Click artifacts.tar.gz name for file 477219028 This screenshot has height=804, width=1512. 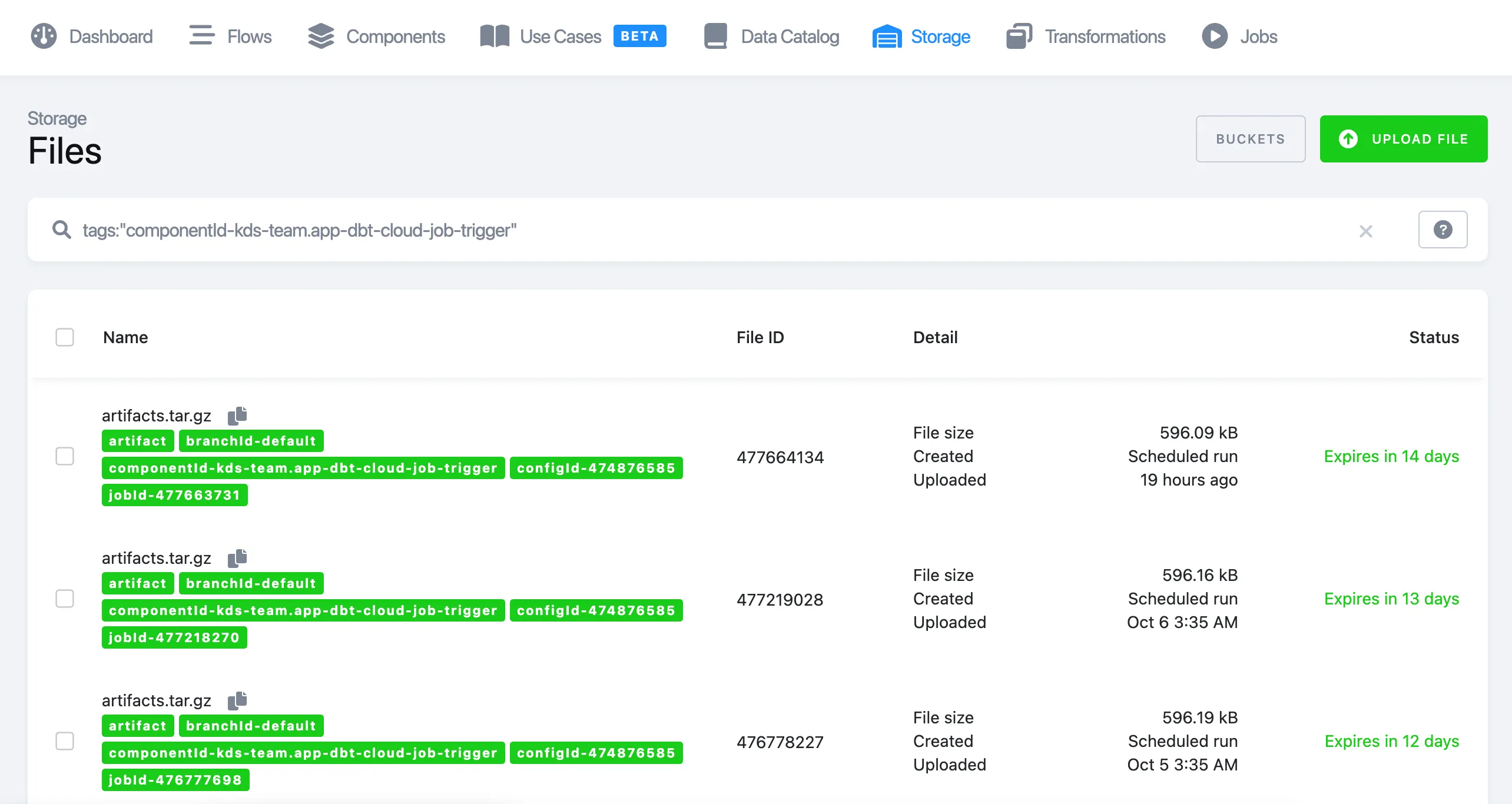tap(157, 558)
